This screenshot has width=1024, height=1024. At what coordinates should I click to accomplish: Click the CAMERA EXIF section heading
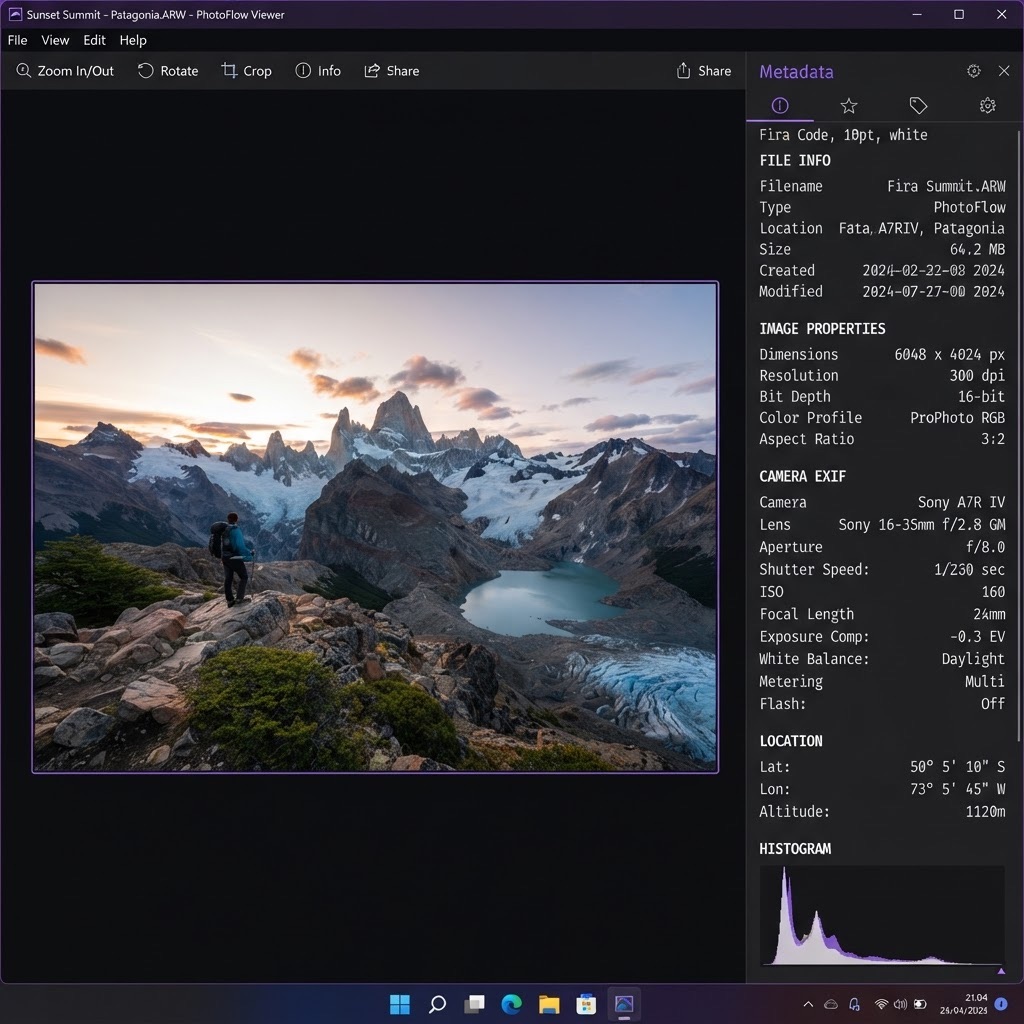click(x=802, y=477)
